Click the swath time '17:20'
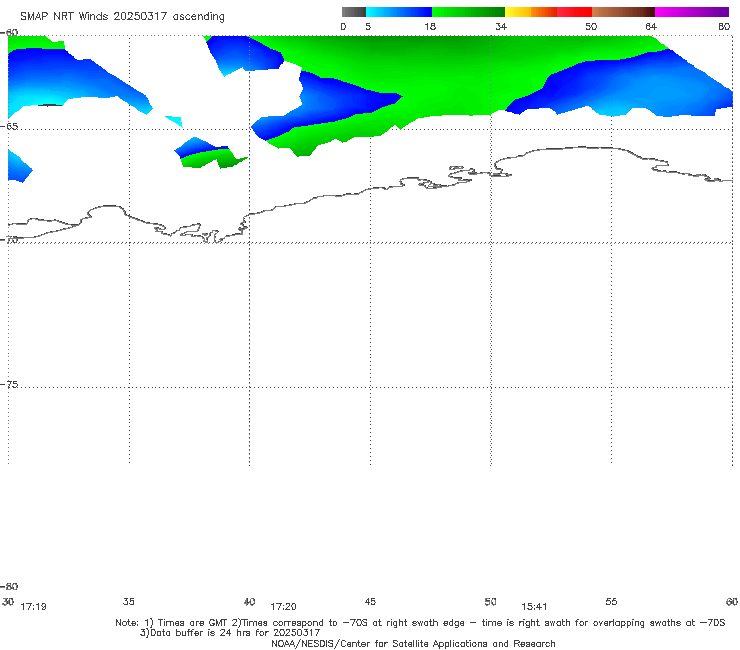This screenshot has height=650, width=740. (283, 607)
